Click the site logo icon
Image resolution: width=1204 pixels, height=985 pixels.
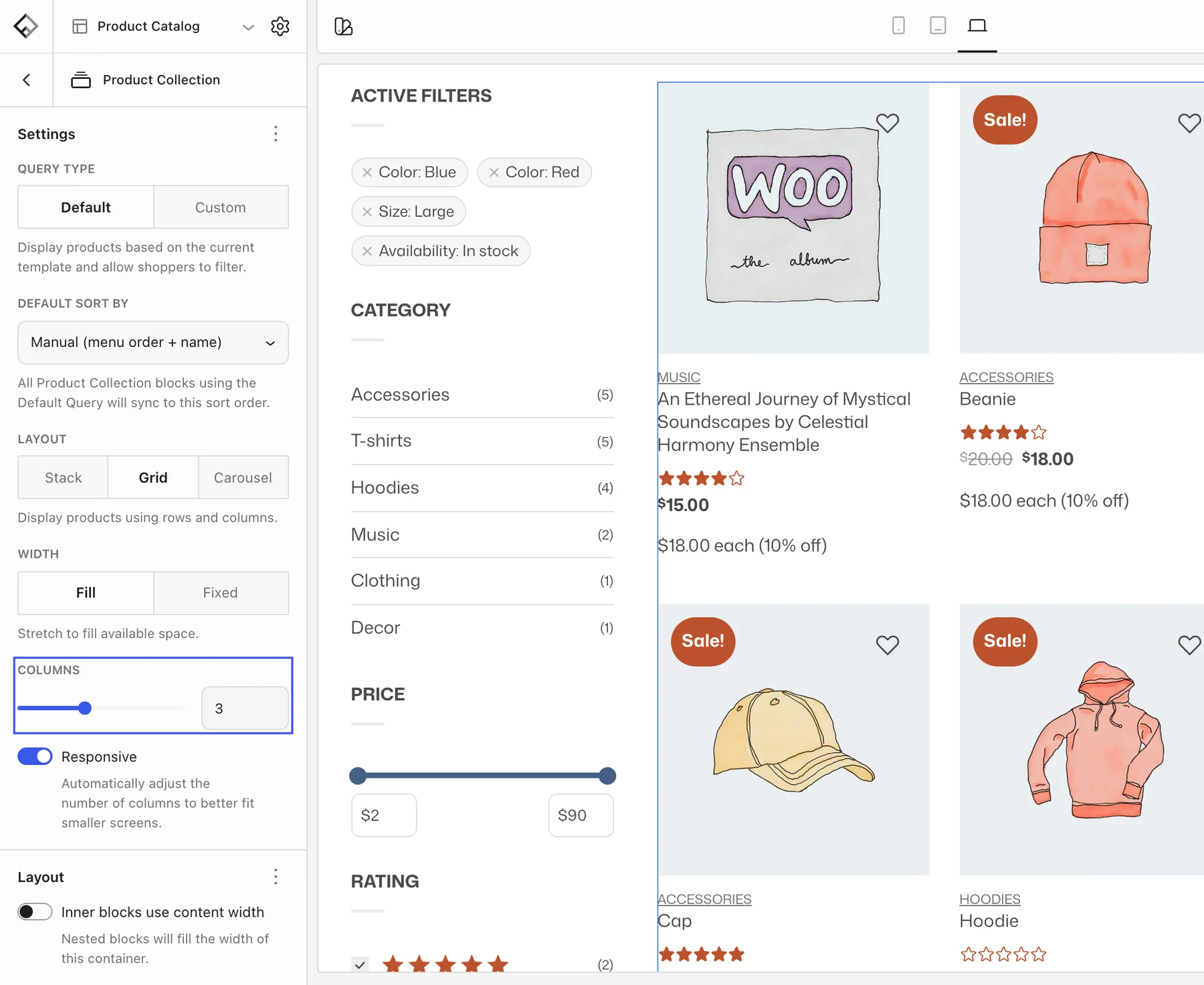(x=26, y=26)
